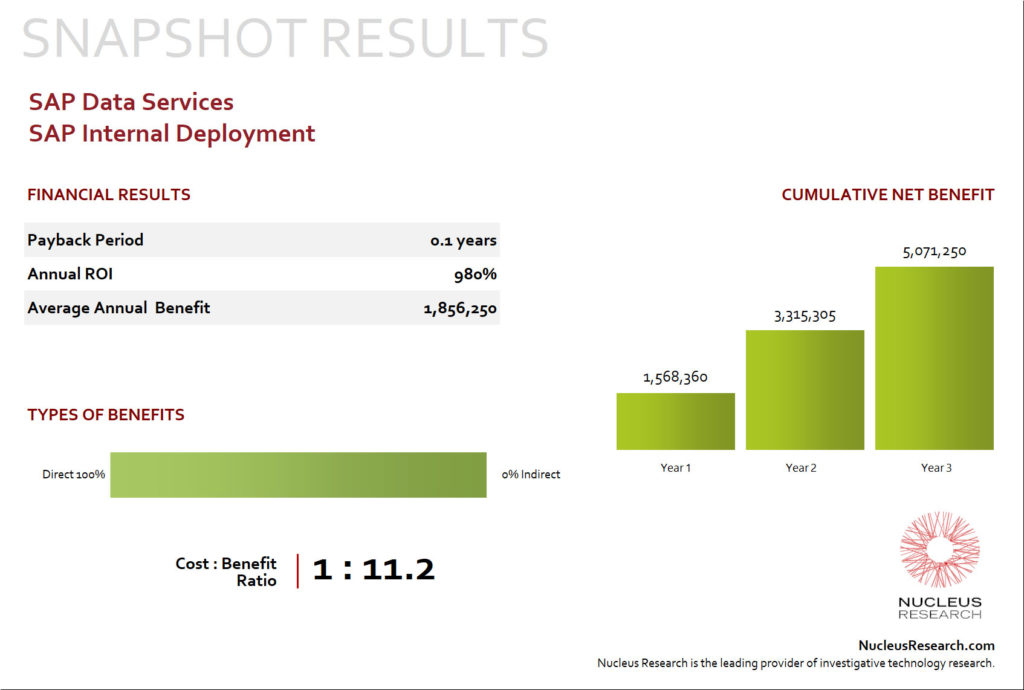The height and width of the screenshot is (690, 1024).
Task: Select the FINANCIAL RESULTS section header
Action: point(108,195)
